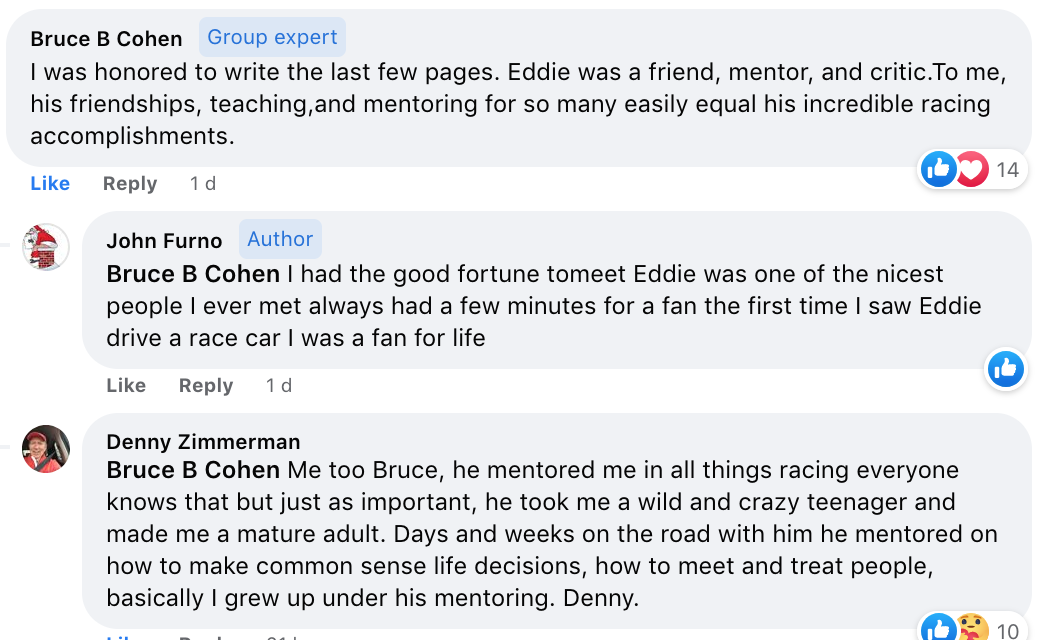Click the thumbs-up reaction icon on Bruce's comment
This screenshot has width=1040, height=640.
[x=939, y=169]
